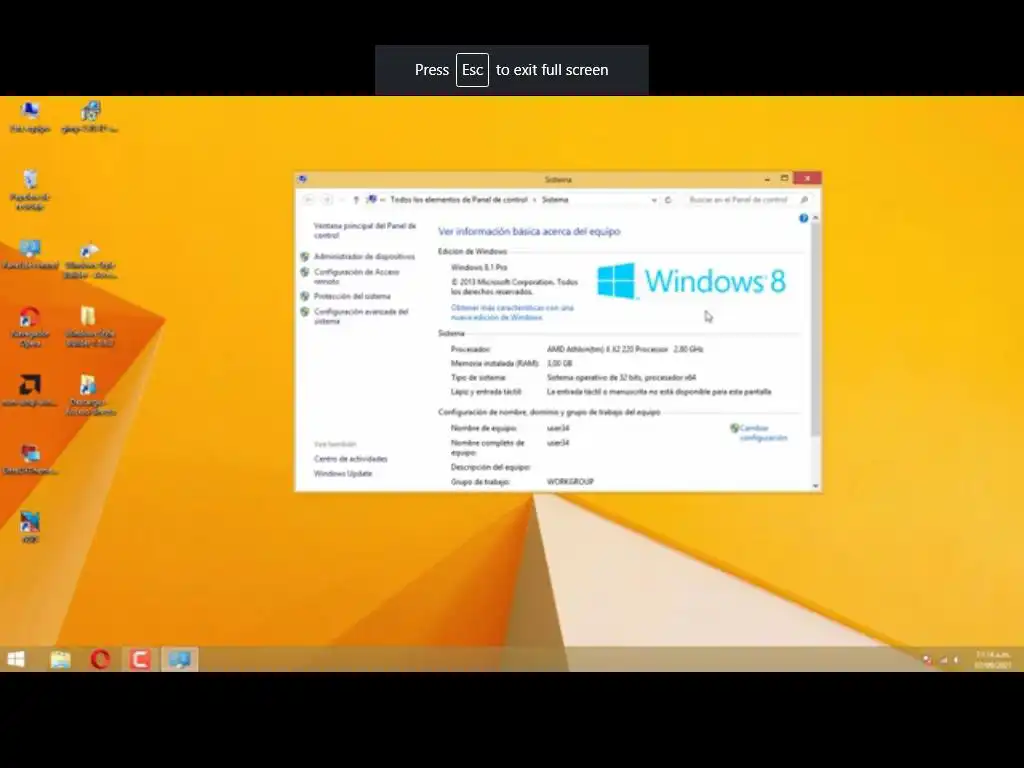The width and height of the screenshot is (1024, 768).
Task: Open the Navegador Opera desktop shortcut
Action: pyautogui.click(x=30, y=327)
